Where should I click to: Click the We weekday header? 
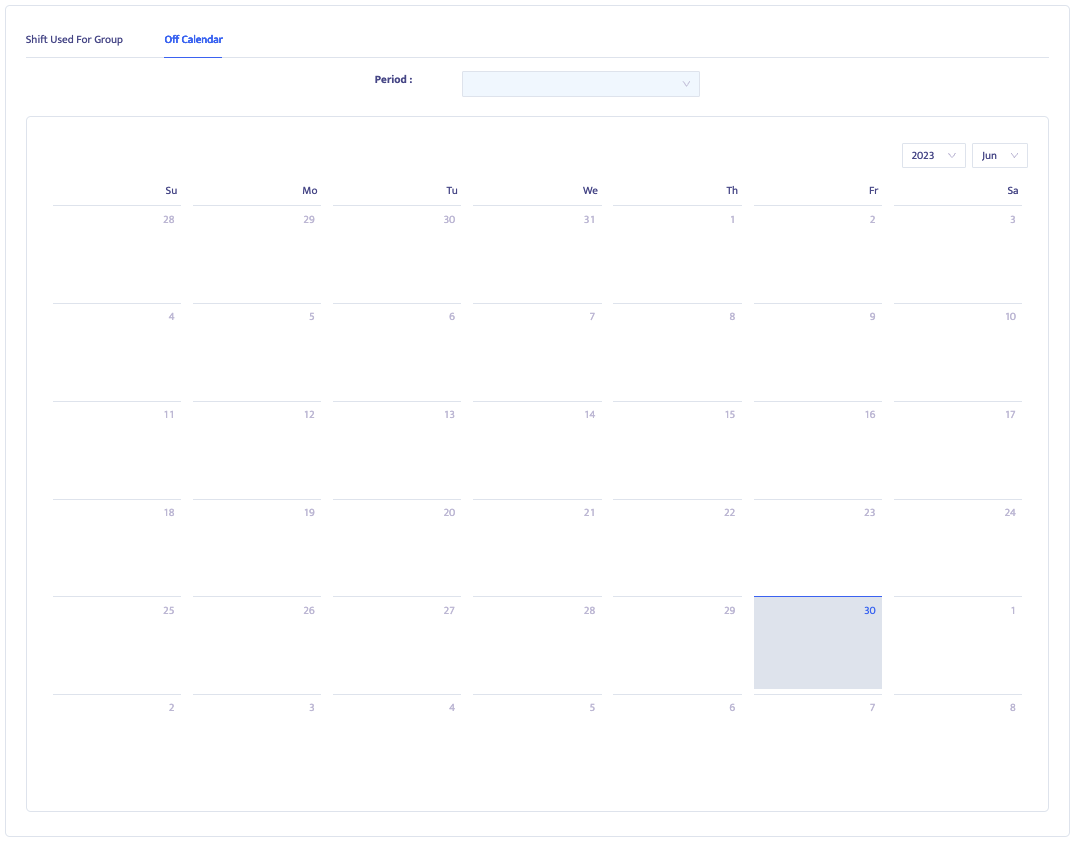(x=590, y=190)
